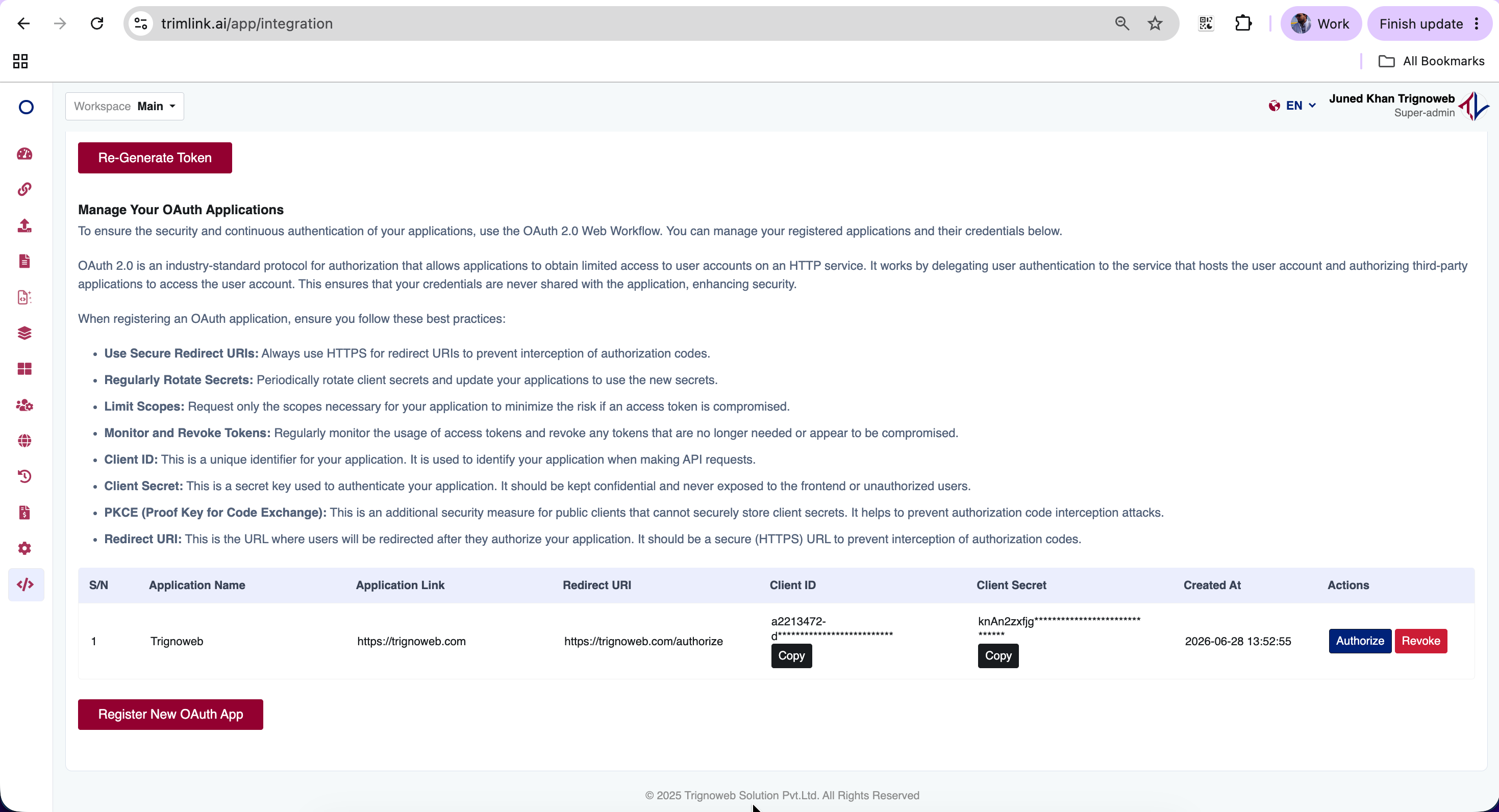
Task: Open the apps grid icon on bookmarks bar
Action: pyautogui.click(x=20, y=61)
